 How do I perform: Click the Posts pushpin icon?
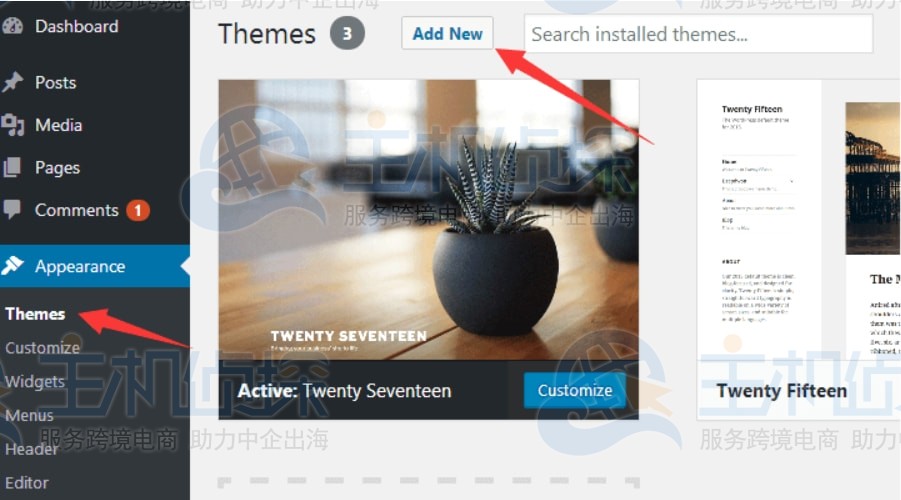click(12, 82)
